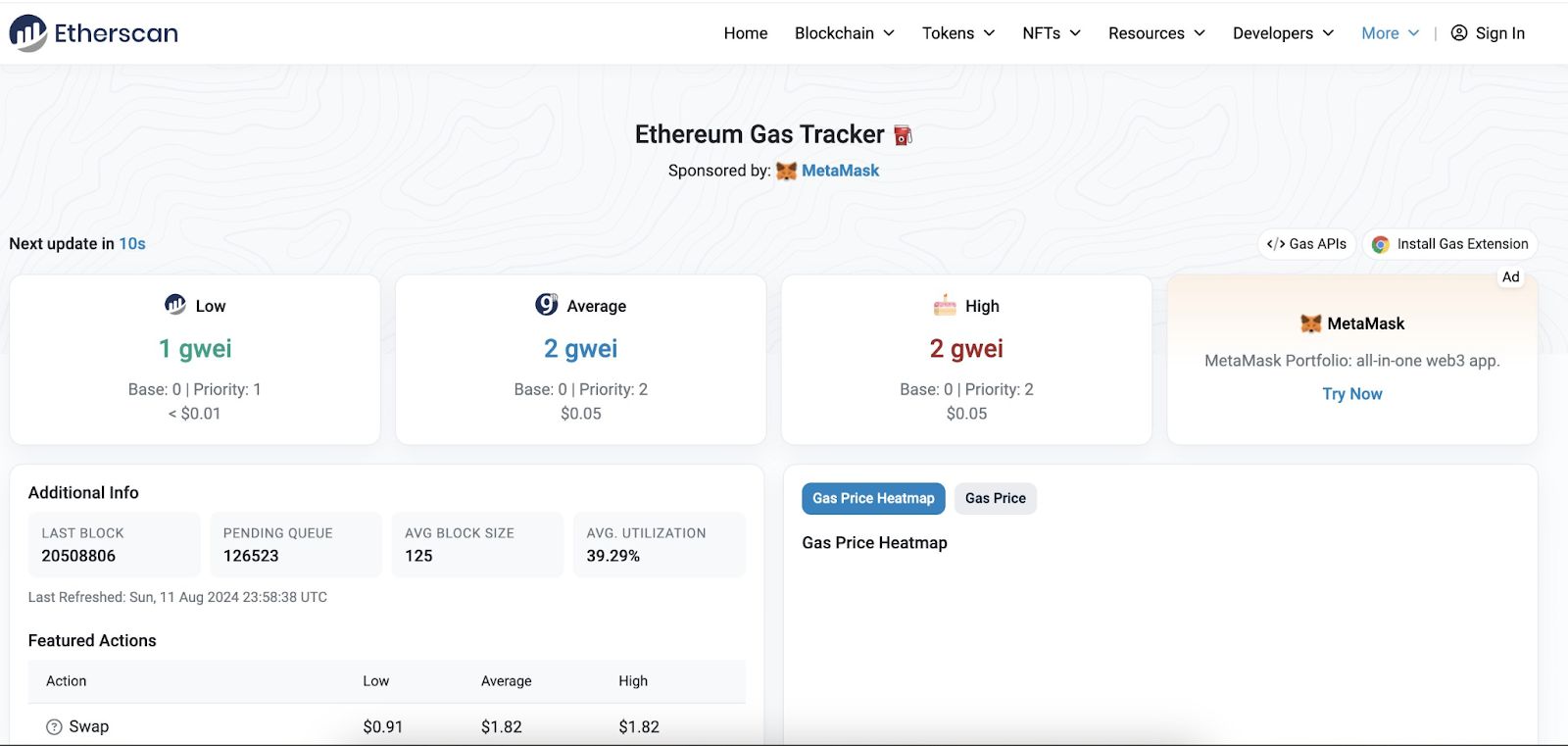The width and height of the screenshot is (1568, 746).
Task: Expand the Blockchain dropdown menu
Action: click(844, 33)
